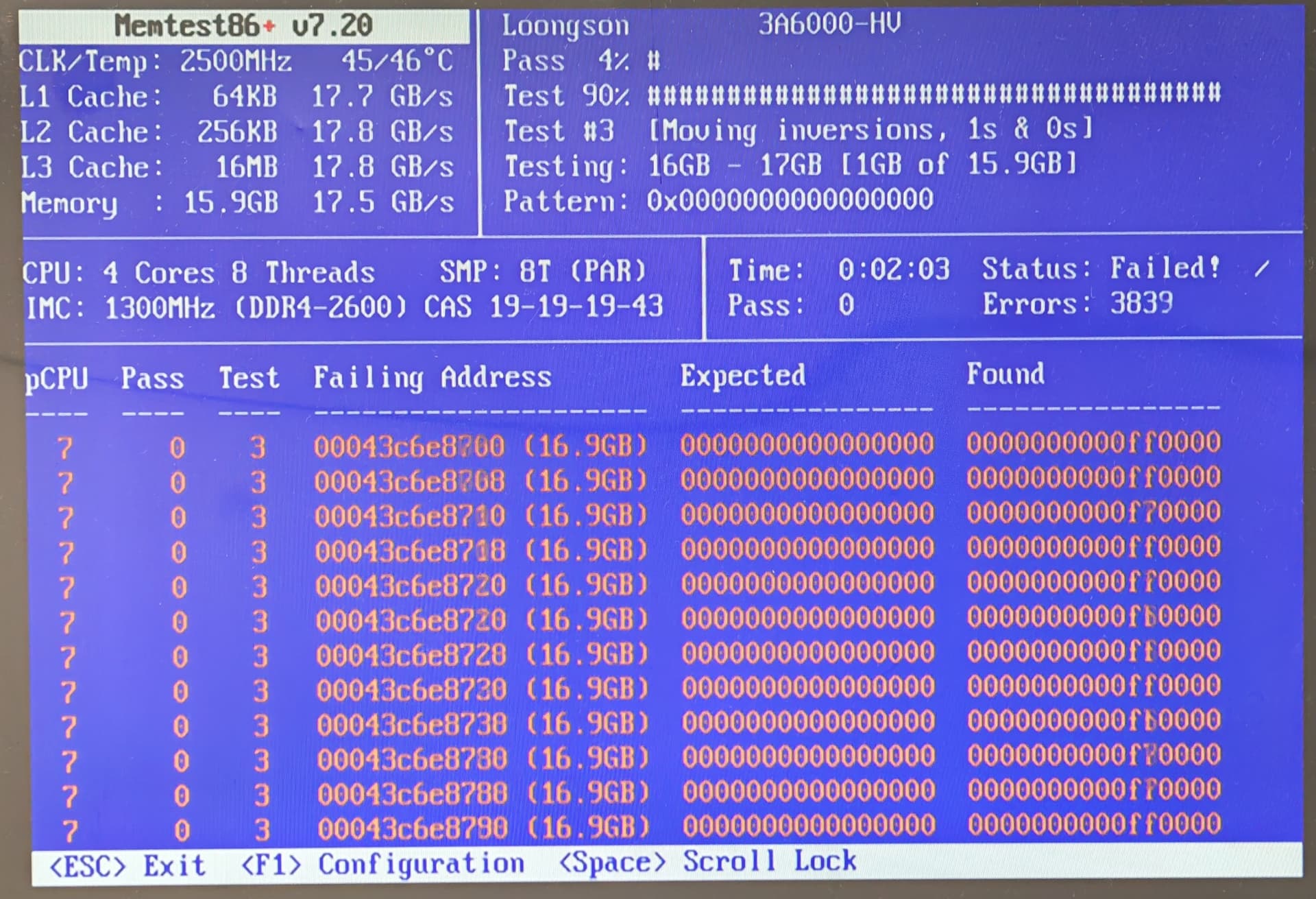
Task: Click the Time: 0:02:03 counter
Action: pos(839,270)
